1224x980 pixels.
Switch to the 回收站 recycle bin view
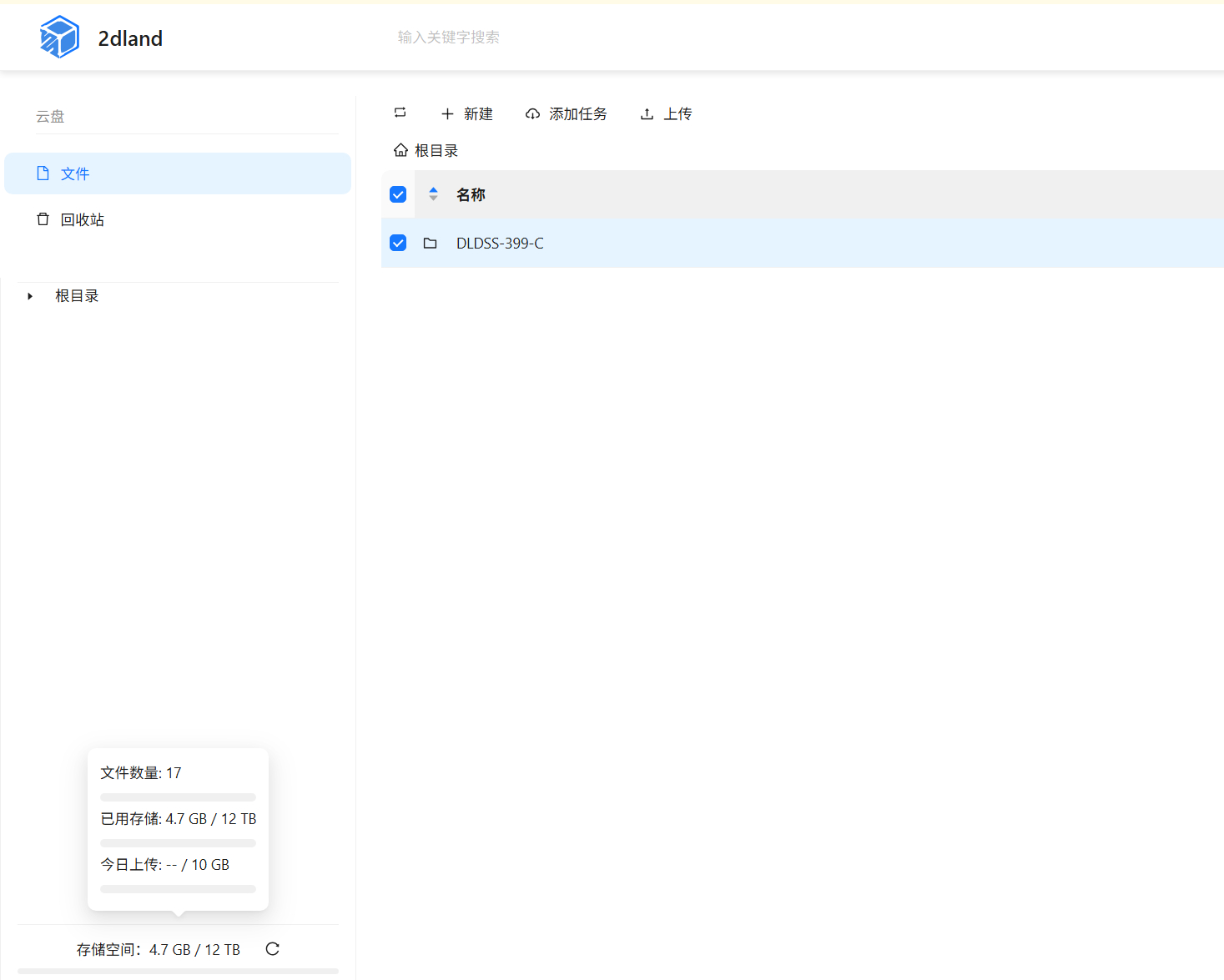click(x=82, y=219)
